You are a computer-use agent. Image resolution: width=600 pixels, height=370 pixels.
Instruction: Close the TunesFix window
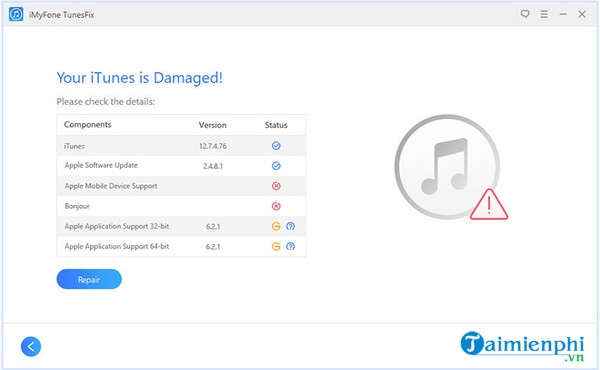tap(582, 15)
